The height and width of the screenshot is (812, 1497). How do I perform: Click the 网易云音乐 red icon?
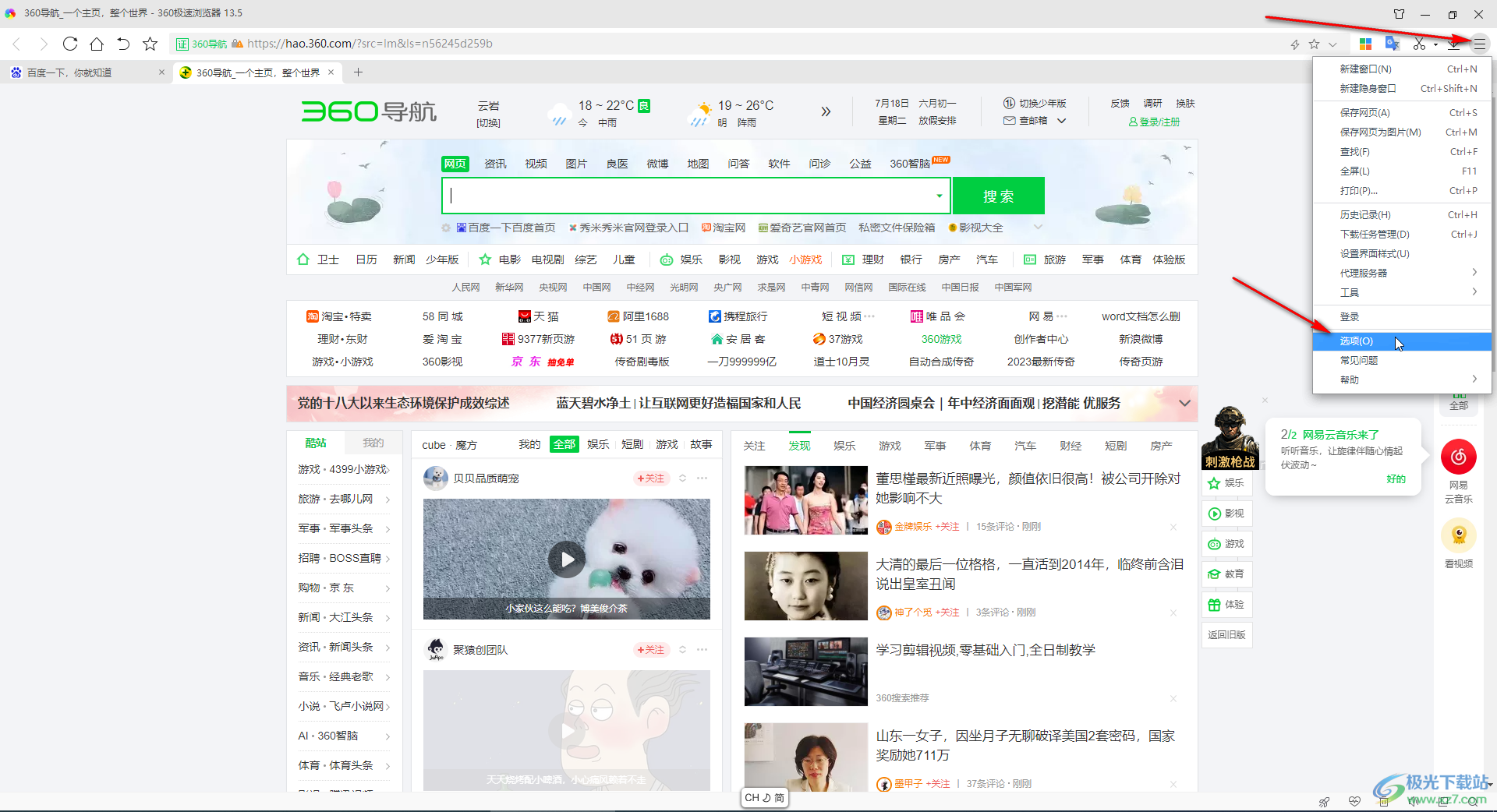point(1459,457)
